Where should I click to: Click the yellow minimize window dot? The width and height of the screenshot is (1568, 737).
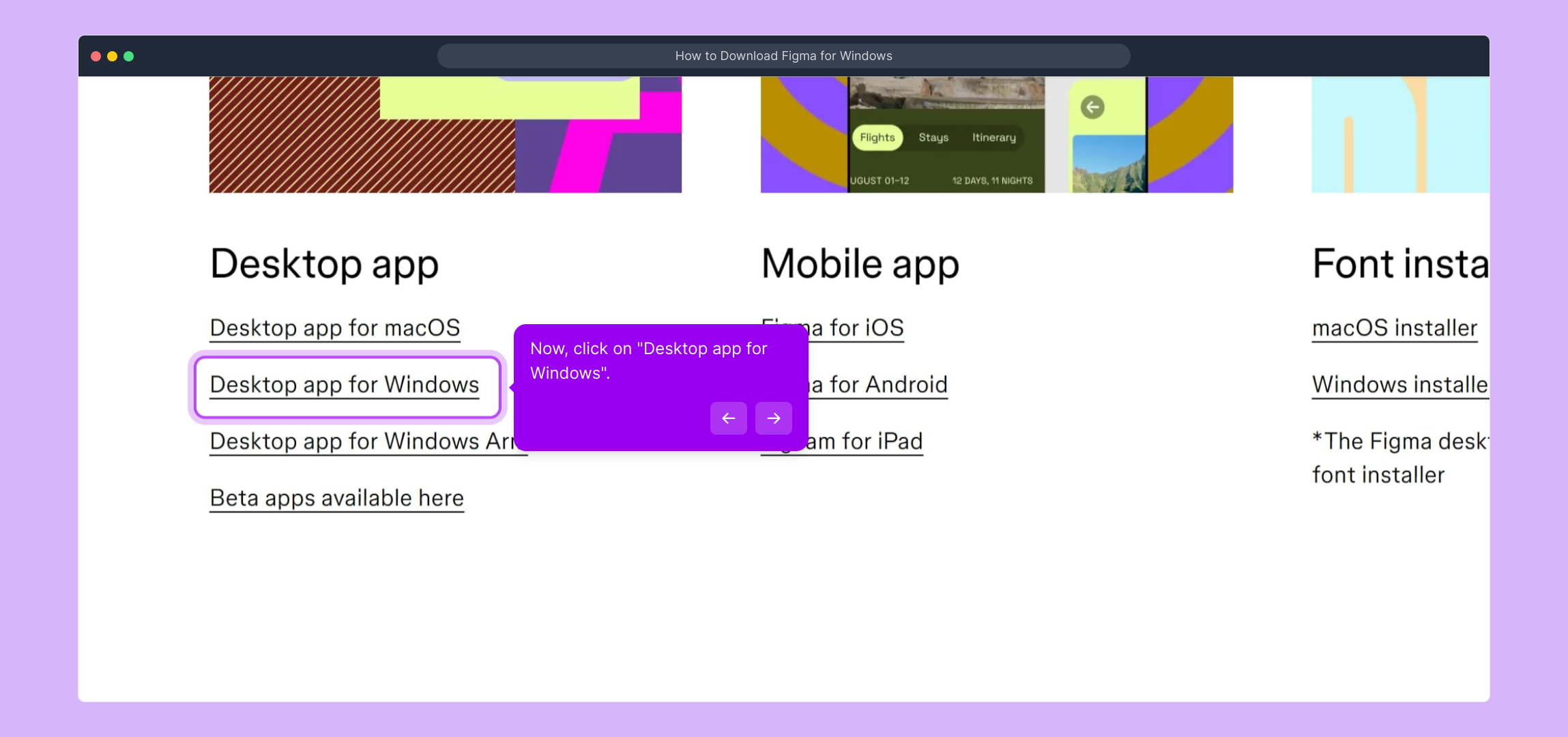[x=113, y=57]
